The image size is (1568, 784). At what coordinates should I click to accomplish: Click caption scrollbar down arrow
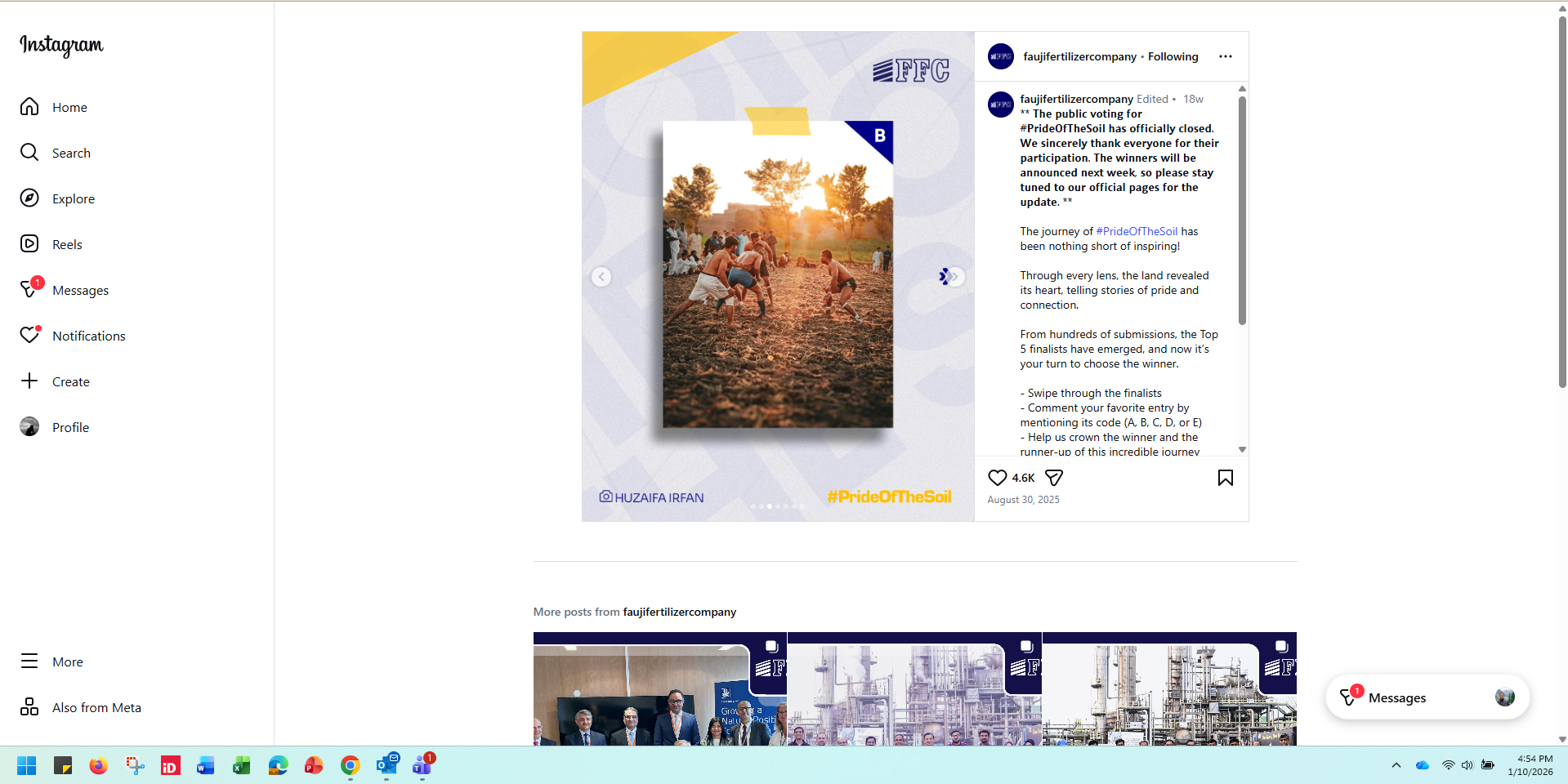coord(1242,449)
